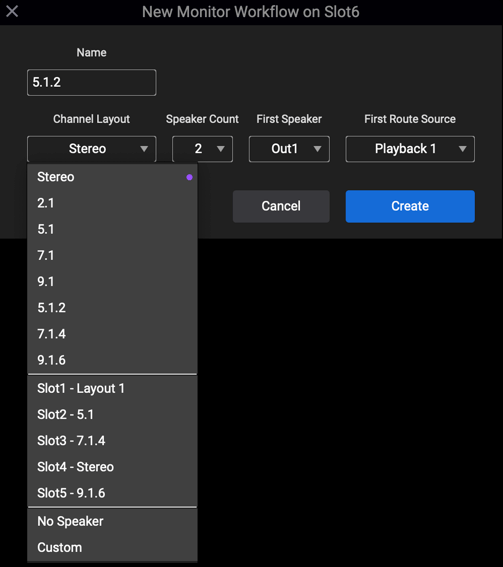Viewport: 503px width, 567px height.
Task: Choose the Custom layout option
Action: 112,547
